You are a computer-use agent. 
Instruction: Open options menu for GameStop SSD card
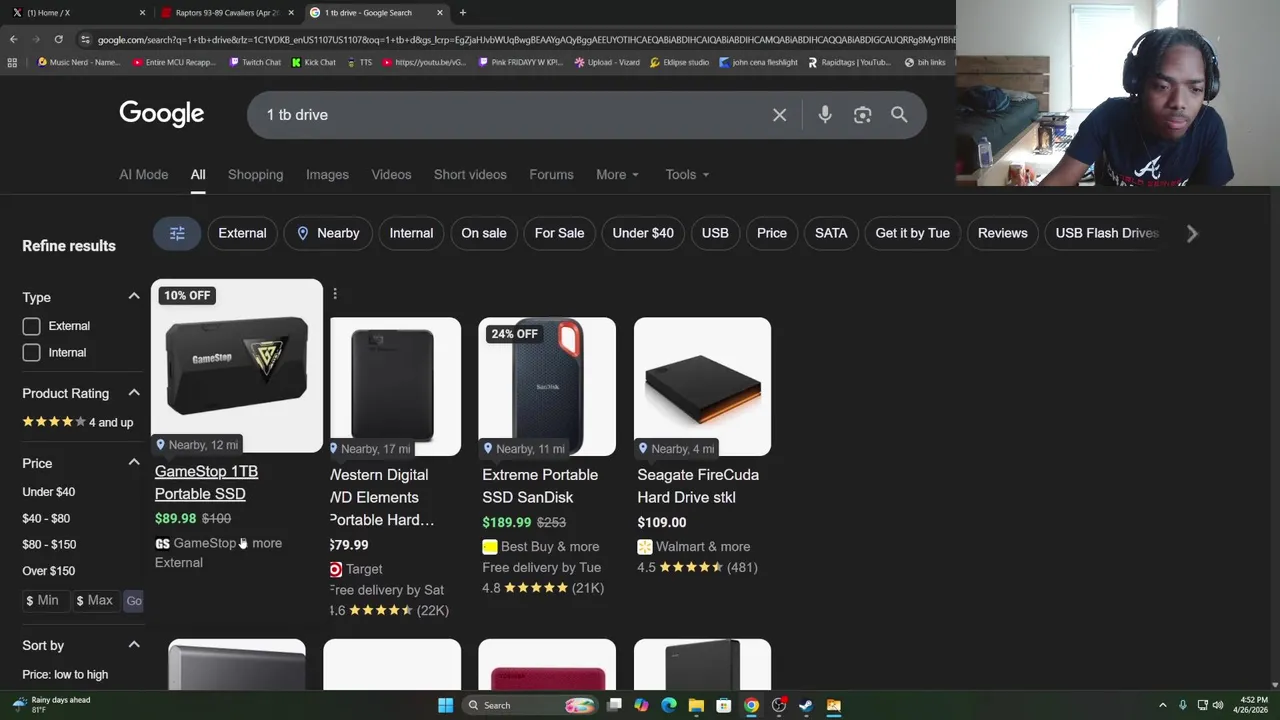[x=335, y=294]
